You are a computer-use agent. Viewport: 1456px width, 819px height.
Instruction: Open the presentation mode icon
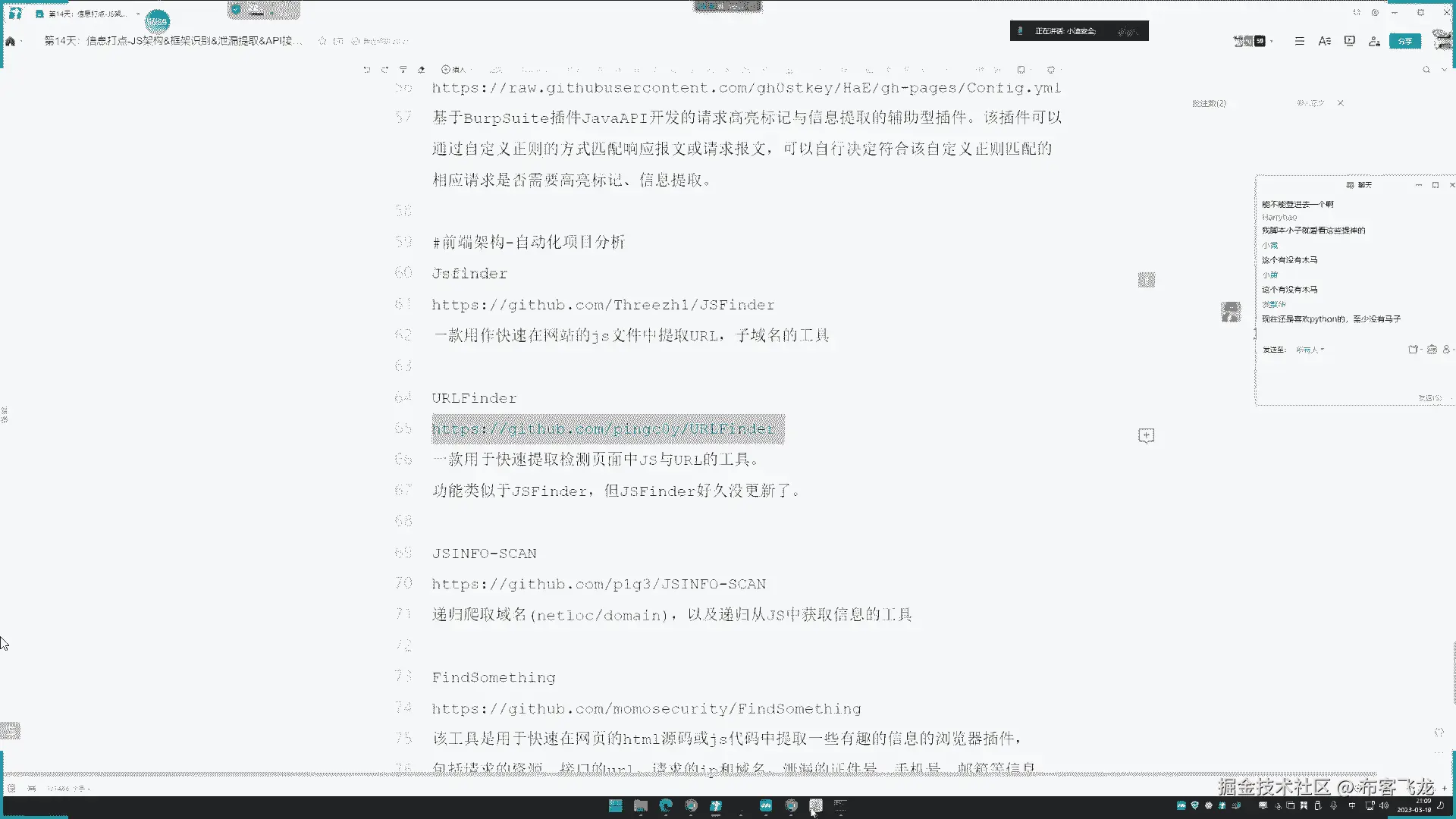tap(1350, 41)
